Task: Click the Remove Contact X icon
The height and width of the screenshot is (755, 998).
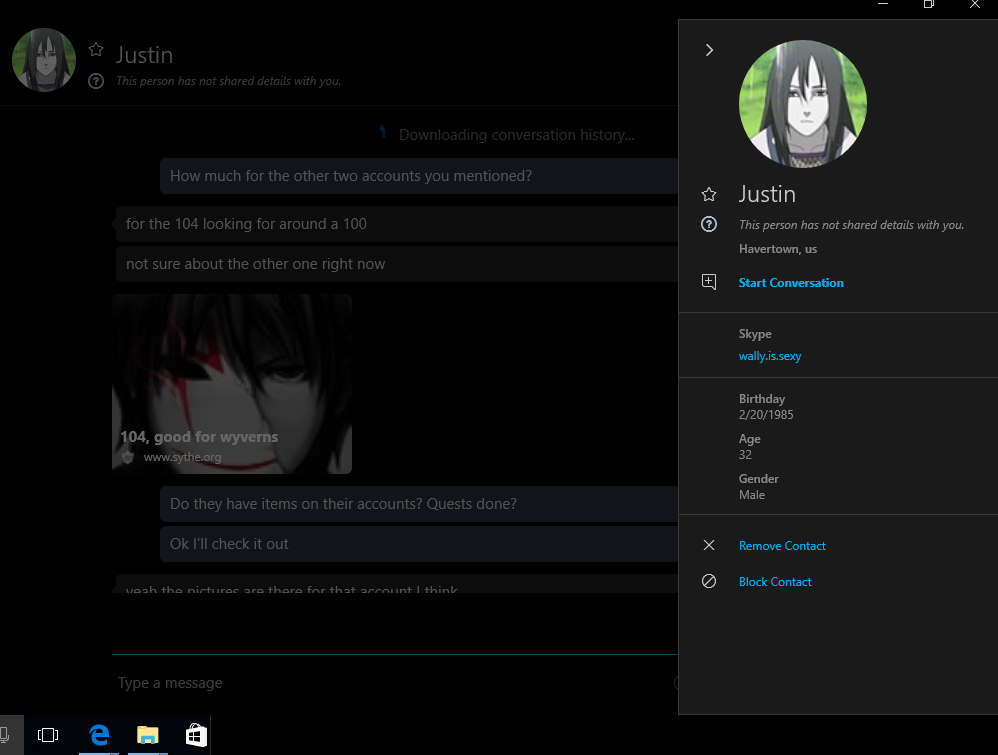Action: (709, 545)
